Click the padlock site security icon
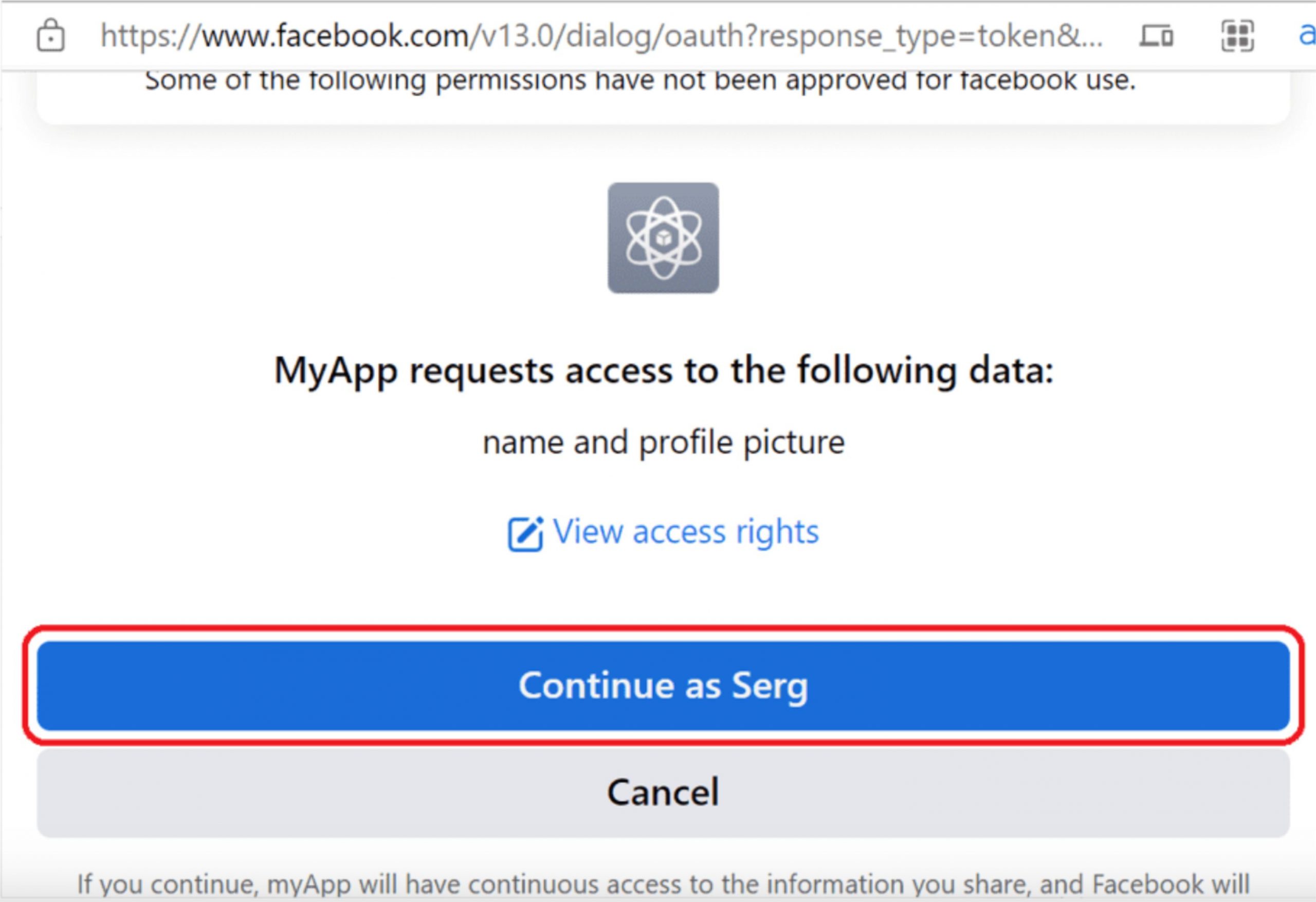 point(51,35)
